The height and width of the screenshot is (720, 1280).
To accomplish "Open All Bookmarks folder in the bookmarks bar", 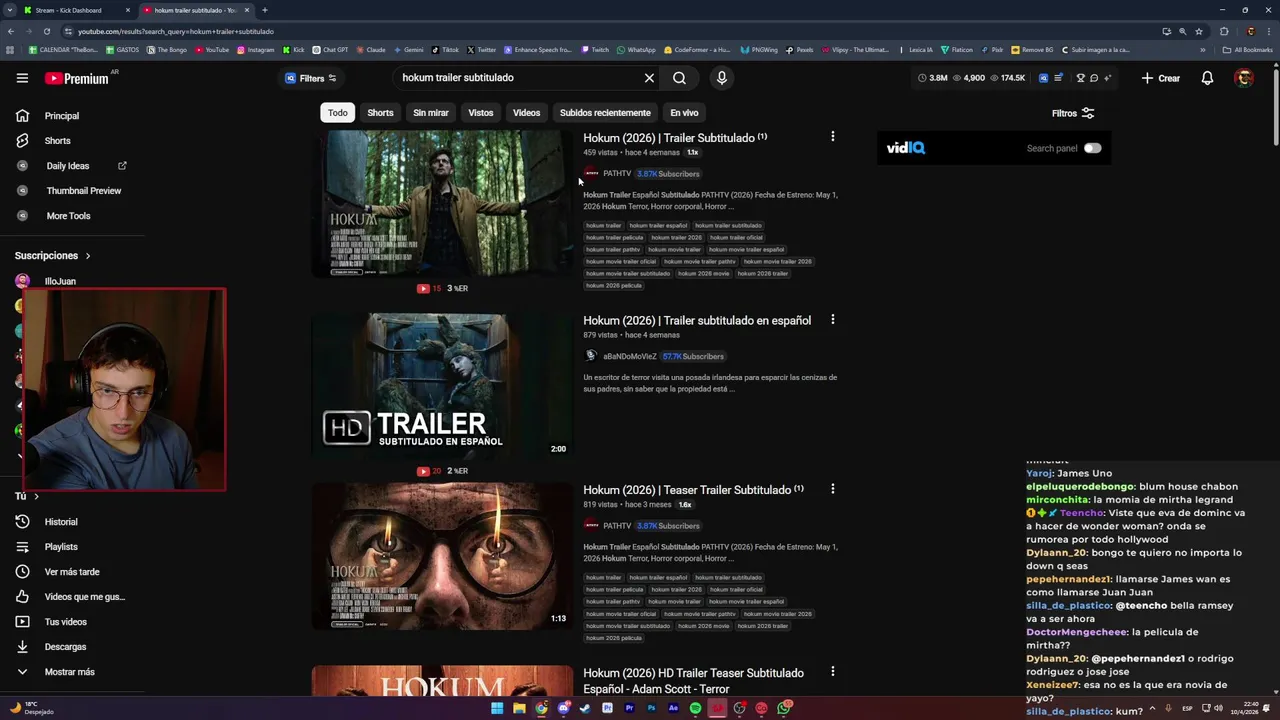I will pyautogui.click(x=1247, y=49).
